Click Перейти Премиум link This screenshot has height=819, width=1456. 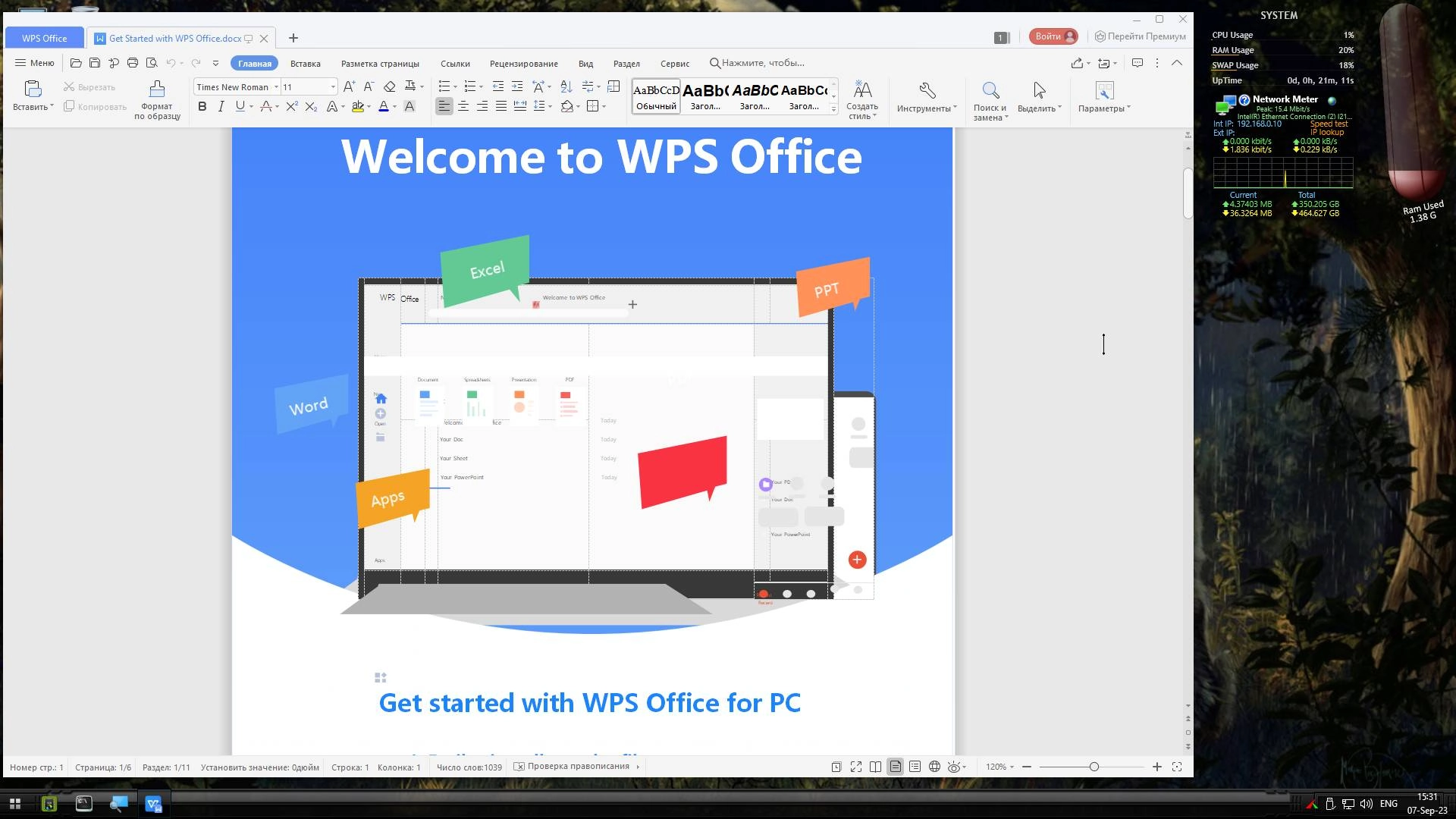click(x=1140, y=36)
